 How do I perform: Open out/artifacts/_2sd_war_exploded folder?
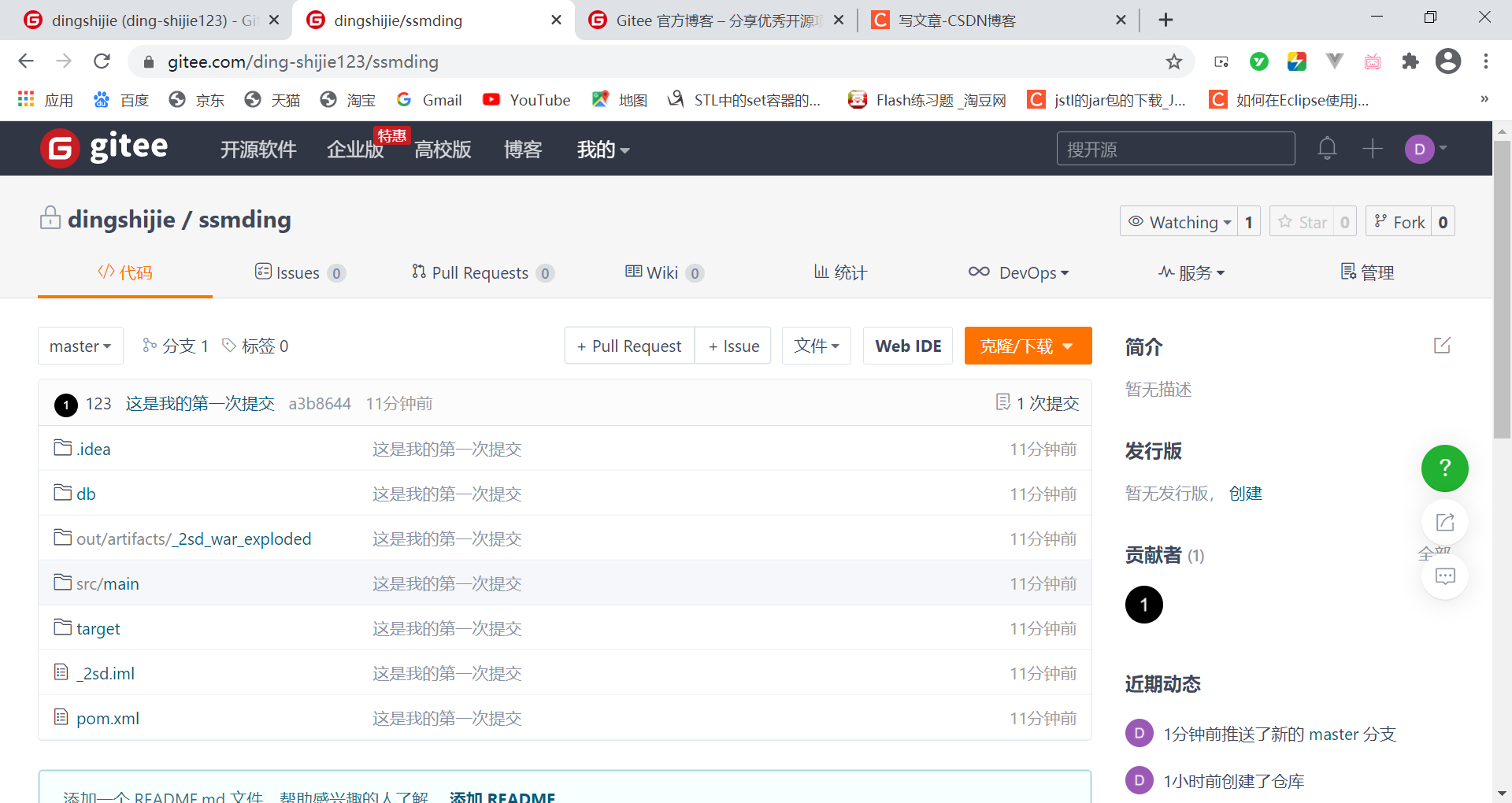pos(194,538)
